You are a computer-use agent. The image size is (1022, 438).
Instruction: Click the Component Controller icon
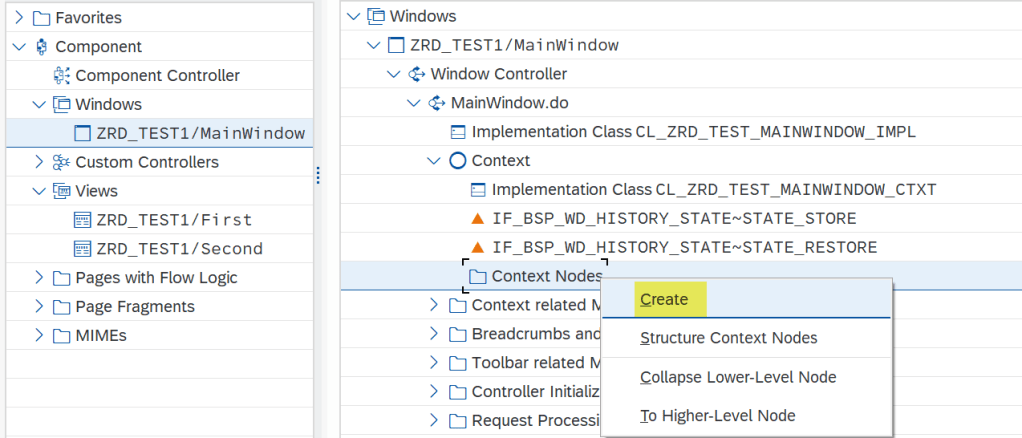pyautogui.click(x=60, y=75)
